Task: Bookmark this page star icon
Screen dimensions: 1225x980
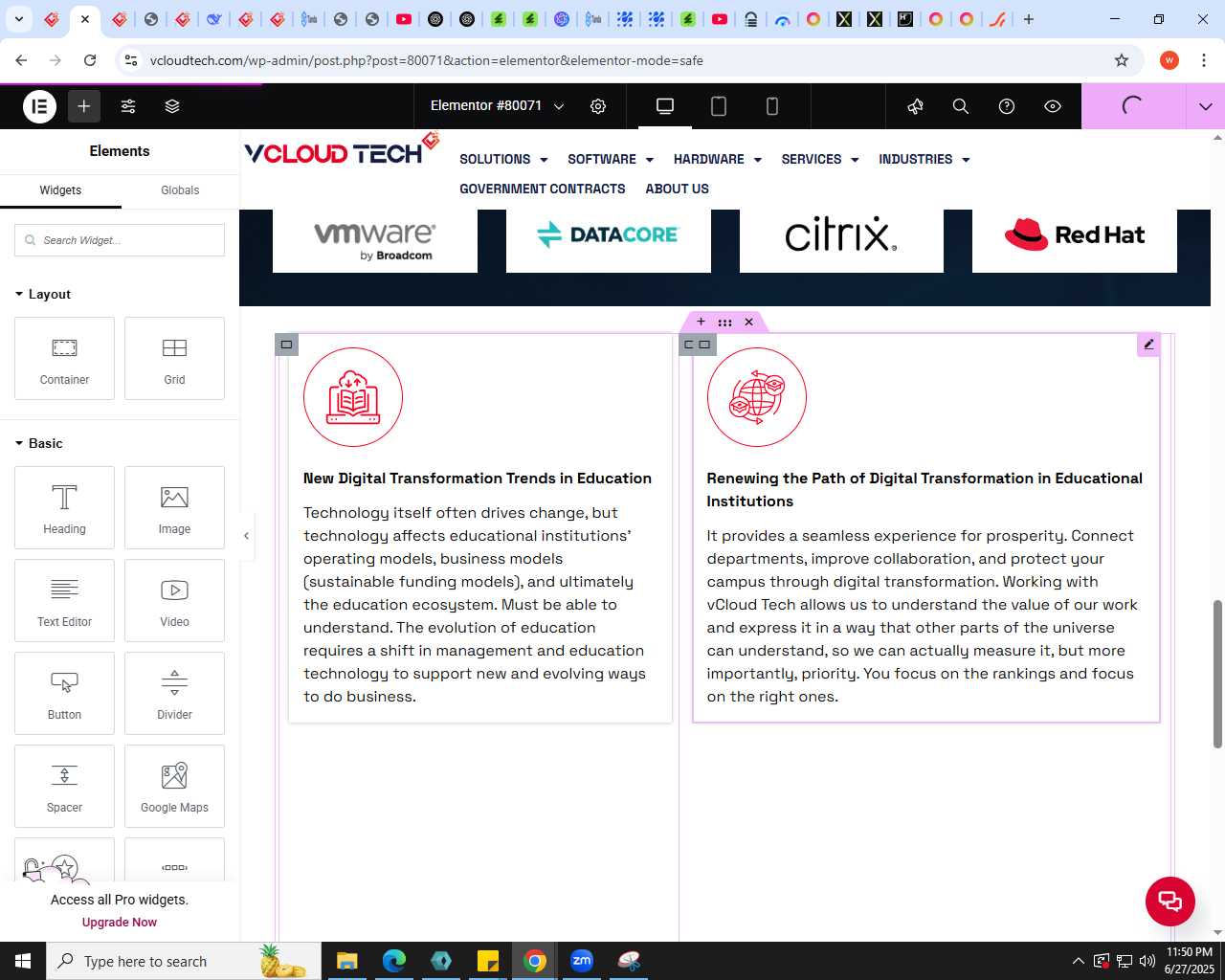Action: coord(1122,60)
